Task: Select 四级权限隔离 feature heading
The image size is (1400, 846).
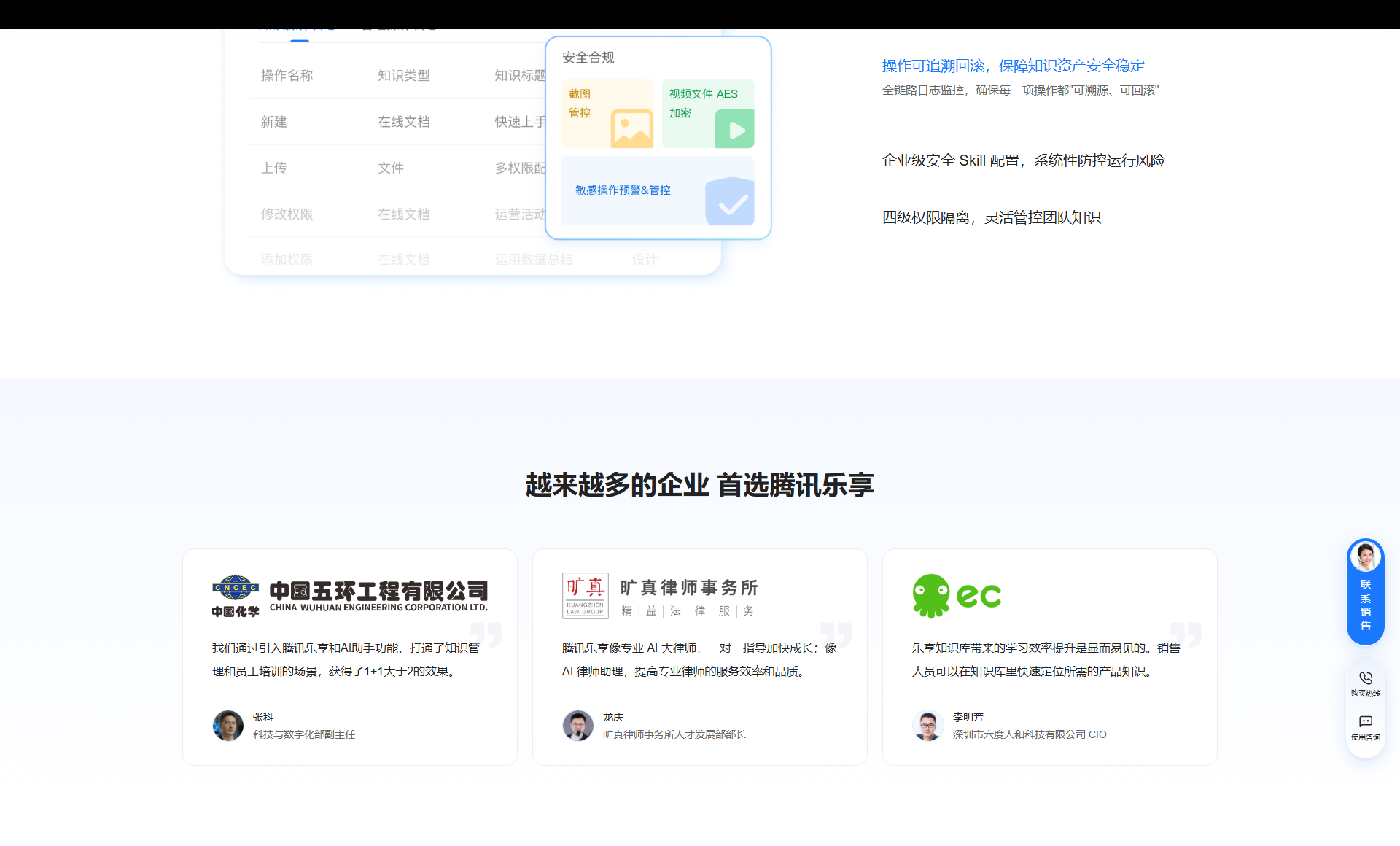Action: tap(992, 217)
